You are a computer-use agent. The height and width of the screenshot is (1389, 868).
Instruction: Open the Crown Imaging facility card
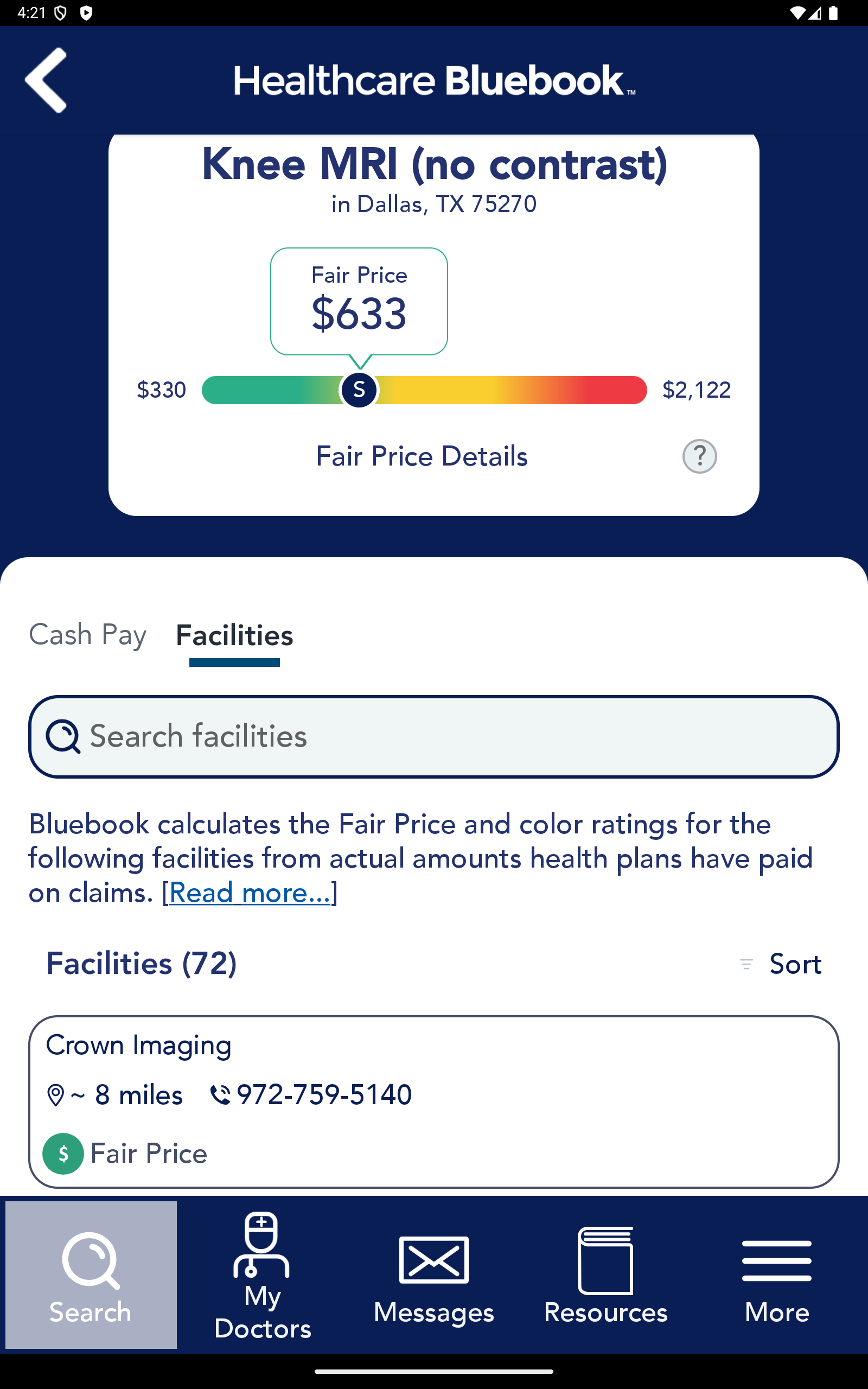coord(434,1101)
